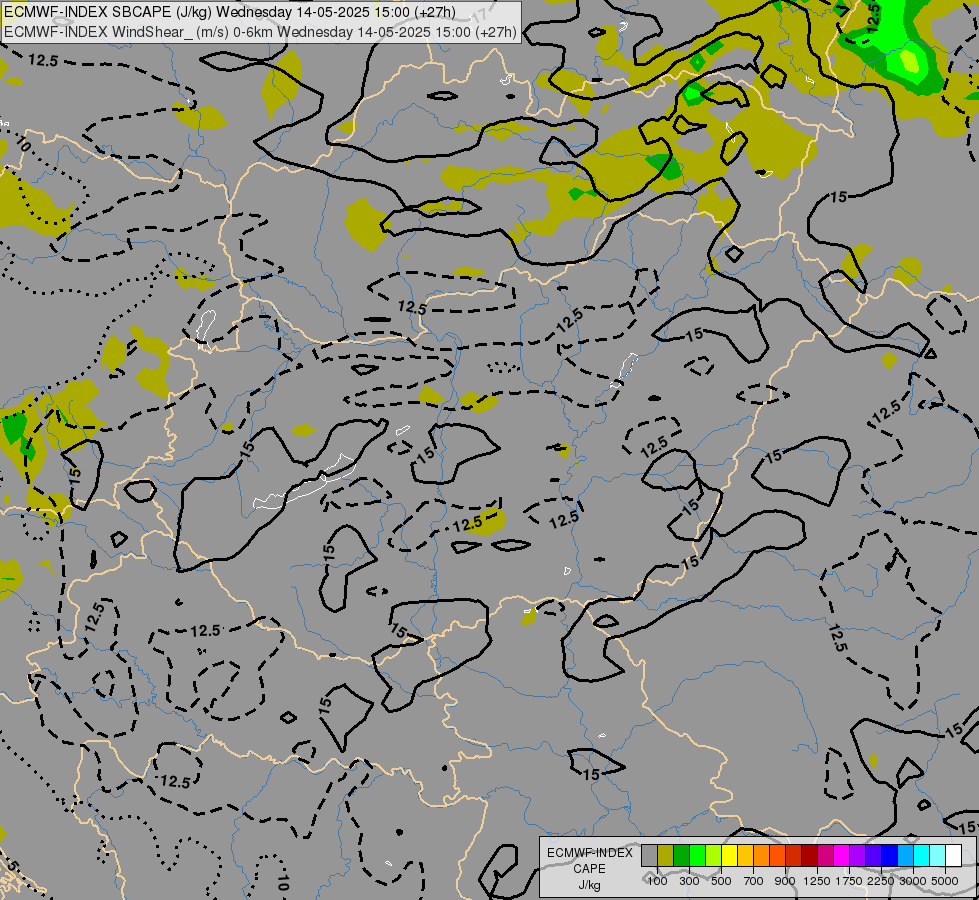Select the legend value 3000
This screenshot has height=900, width=979.
click(x=913, y=881)
